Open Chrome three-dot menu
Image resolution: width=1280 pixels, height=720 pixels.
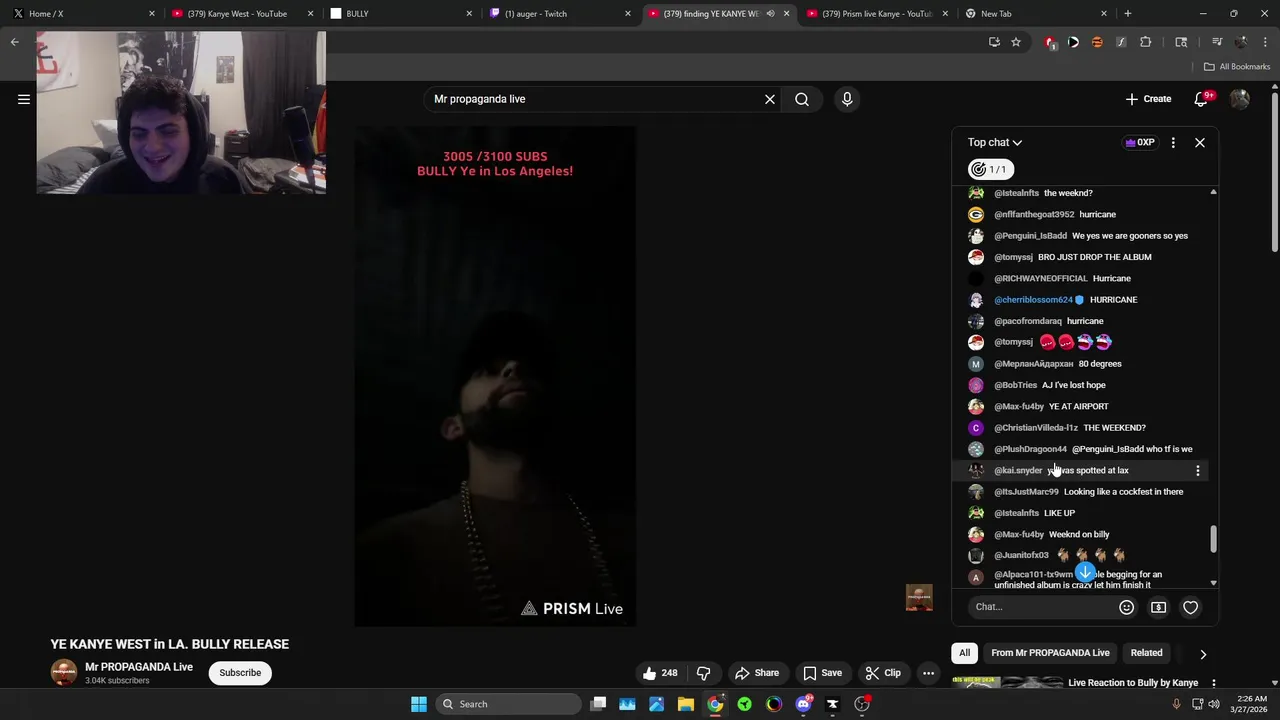(x=1264, y=42)
